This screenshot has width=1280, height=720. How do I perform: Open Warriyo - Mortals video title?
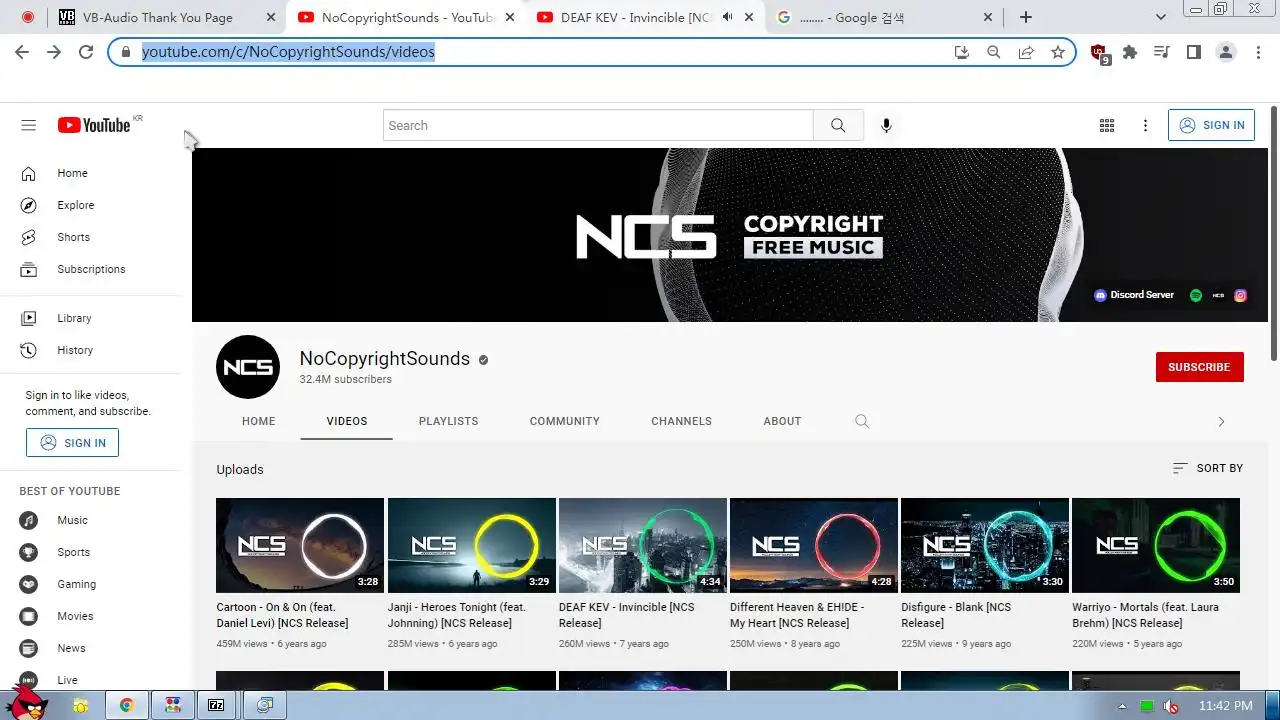(1147, 615)
